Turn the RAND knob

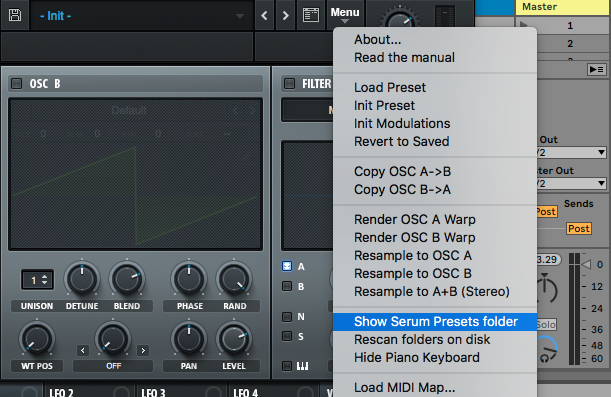(234, 279)
